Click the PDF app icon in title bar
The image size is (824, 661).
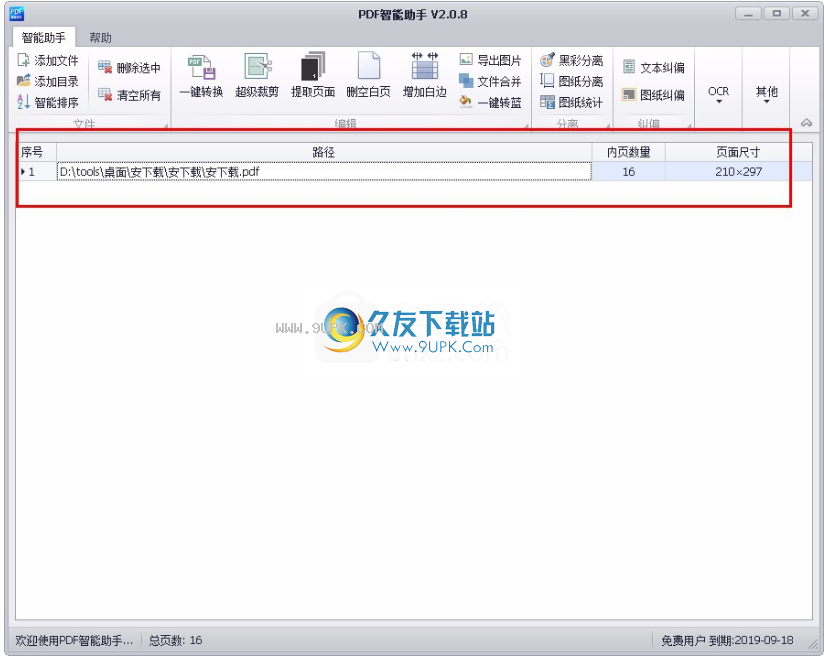click(x=17, y=14)
